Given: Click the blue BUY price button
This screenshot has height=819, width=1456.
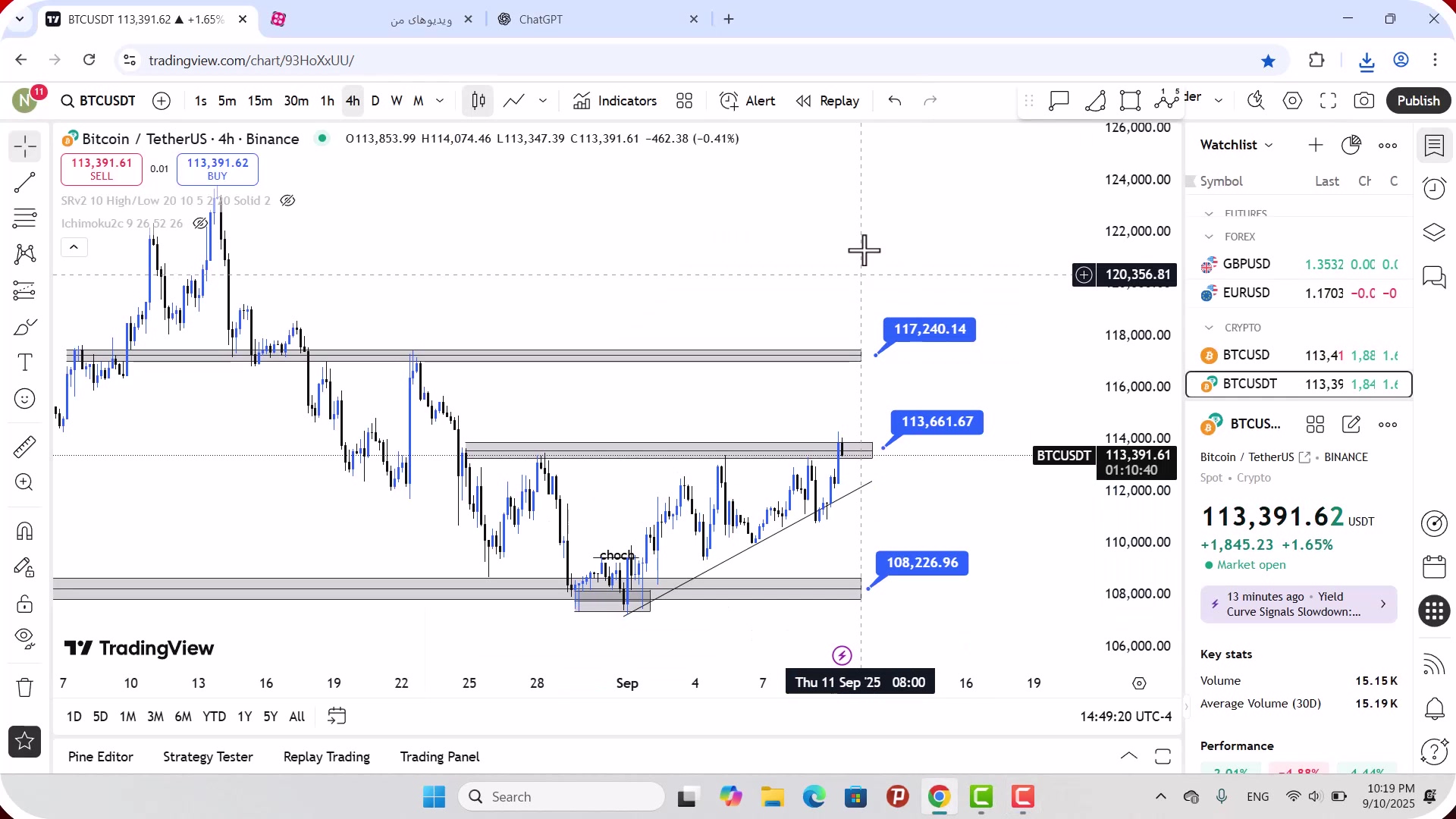Looking at the screenshot, I should click(x=218, y=169).
